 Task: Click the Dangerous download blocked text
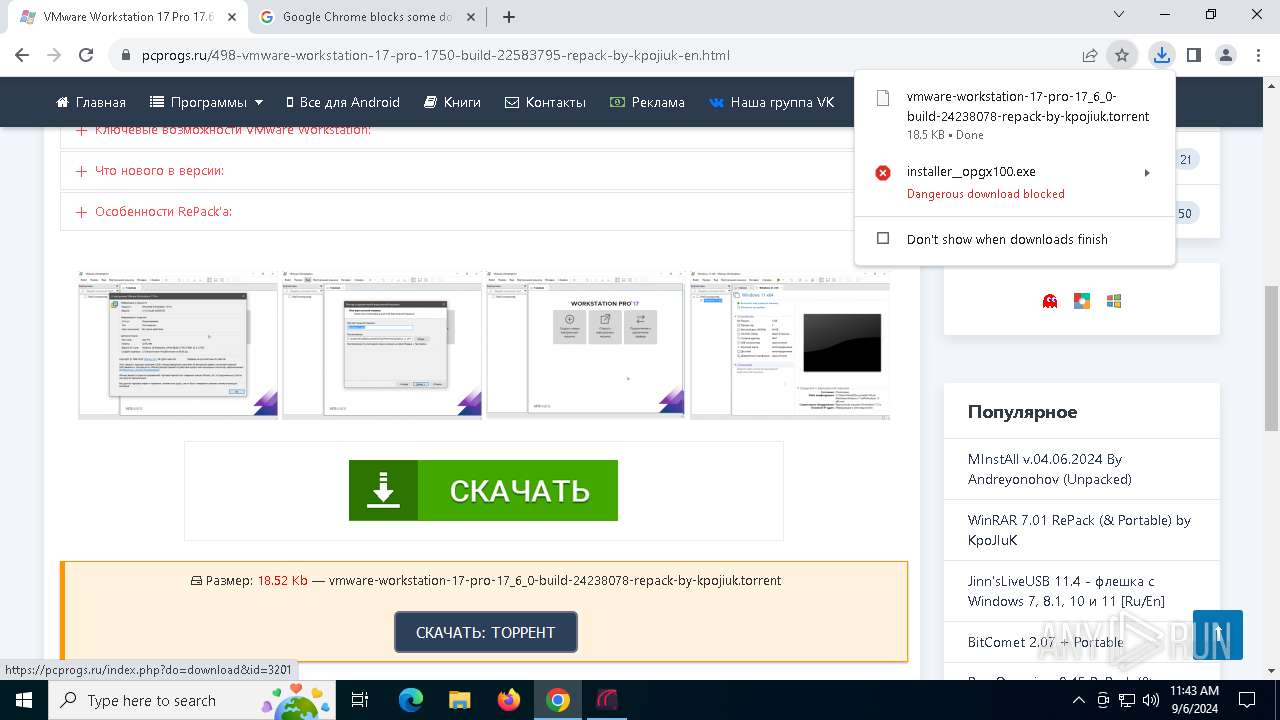[x=985, y=194]
